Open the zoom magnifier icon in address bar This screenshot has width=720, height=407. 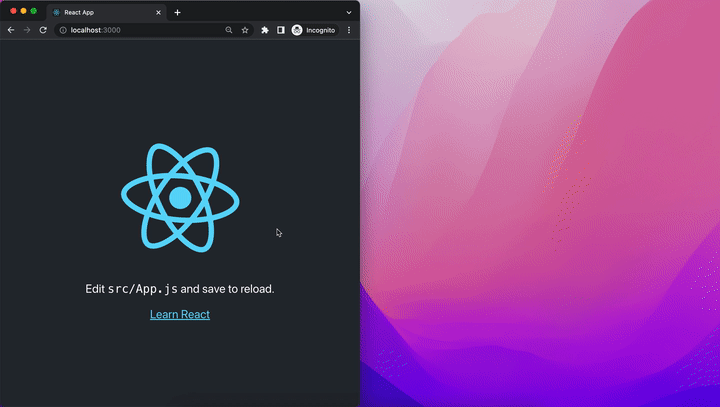229,30
